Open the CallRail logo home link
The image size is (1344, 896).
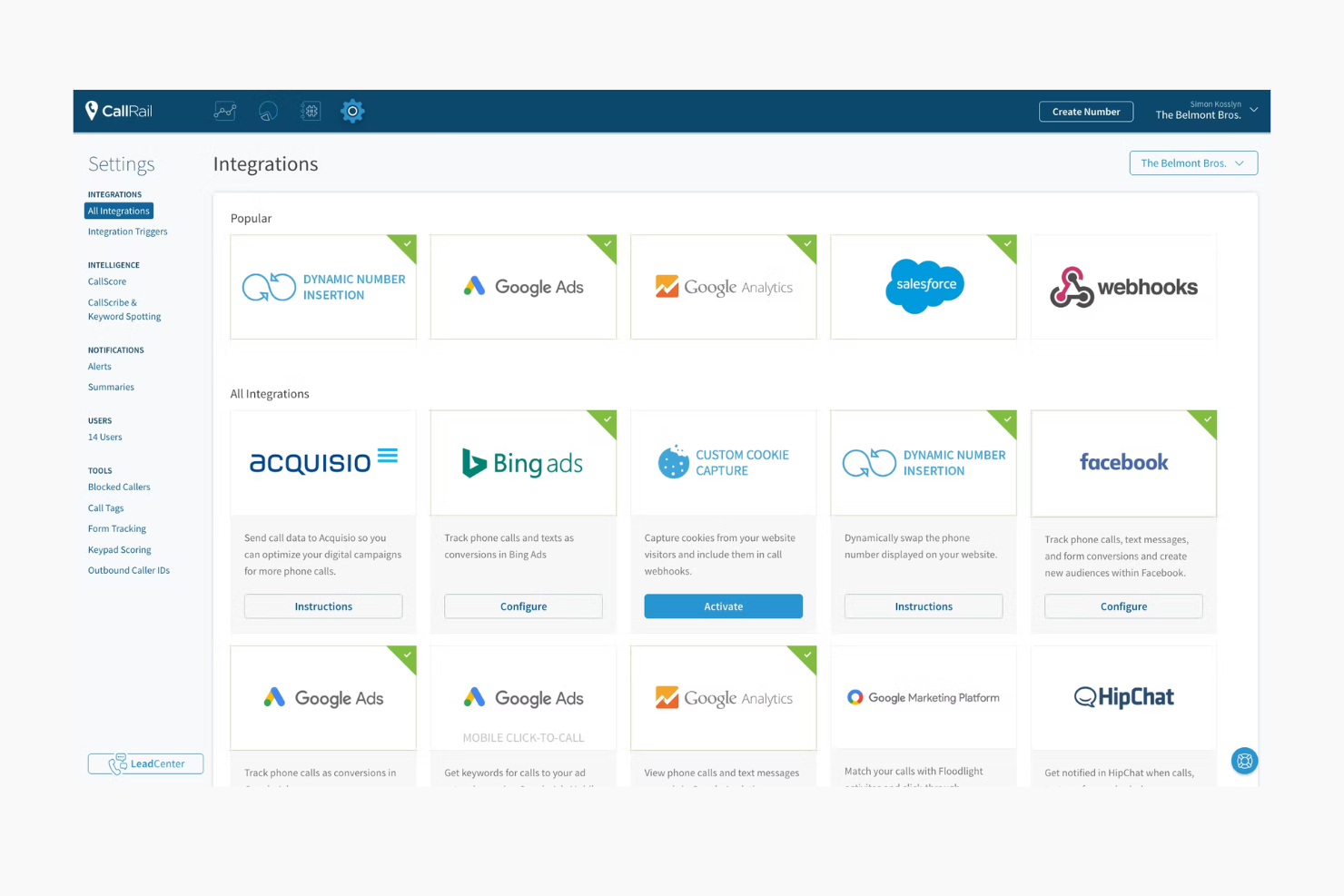pyautogui.click(x=119, y=111)
